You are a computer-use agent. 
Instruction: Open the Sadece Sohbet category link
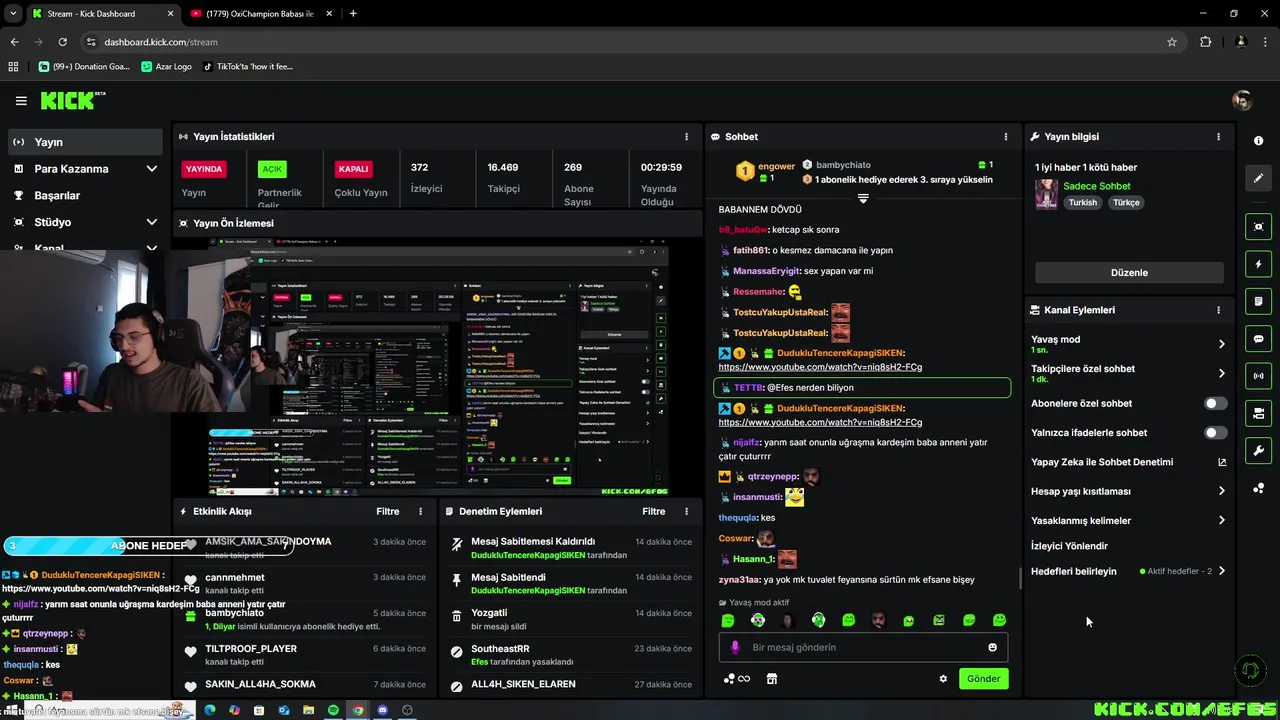click(x=1097, y=186)
